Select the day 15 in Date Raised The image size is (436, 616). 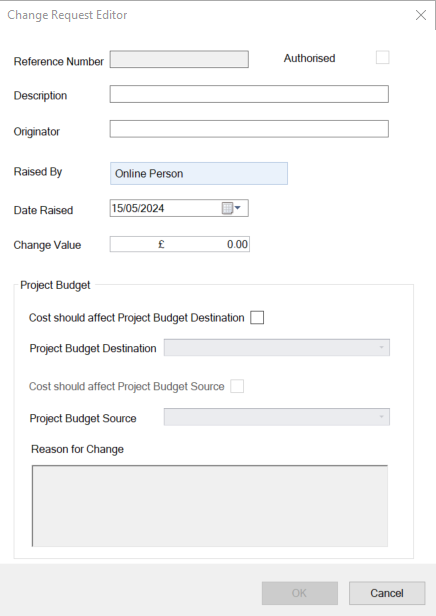click(116, 208)
